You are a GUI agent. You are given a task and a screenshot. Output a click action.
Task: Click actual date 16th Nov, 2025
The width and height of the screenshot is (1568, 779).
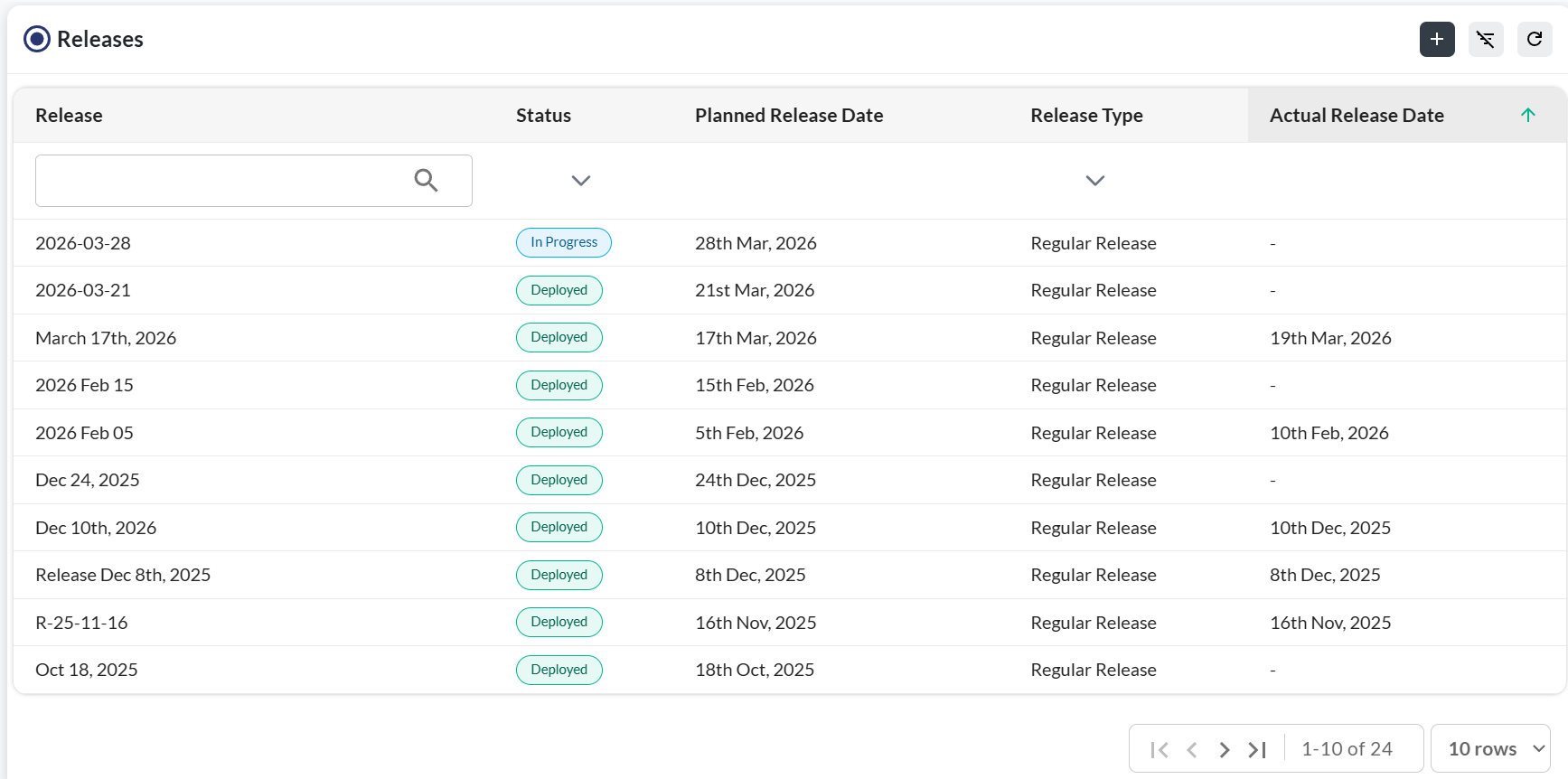pos(1330,623)
